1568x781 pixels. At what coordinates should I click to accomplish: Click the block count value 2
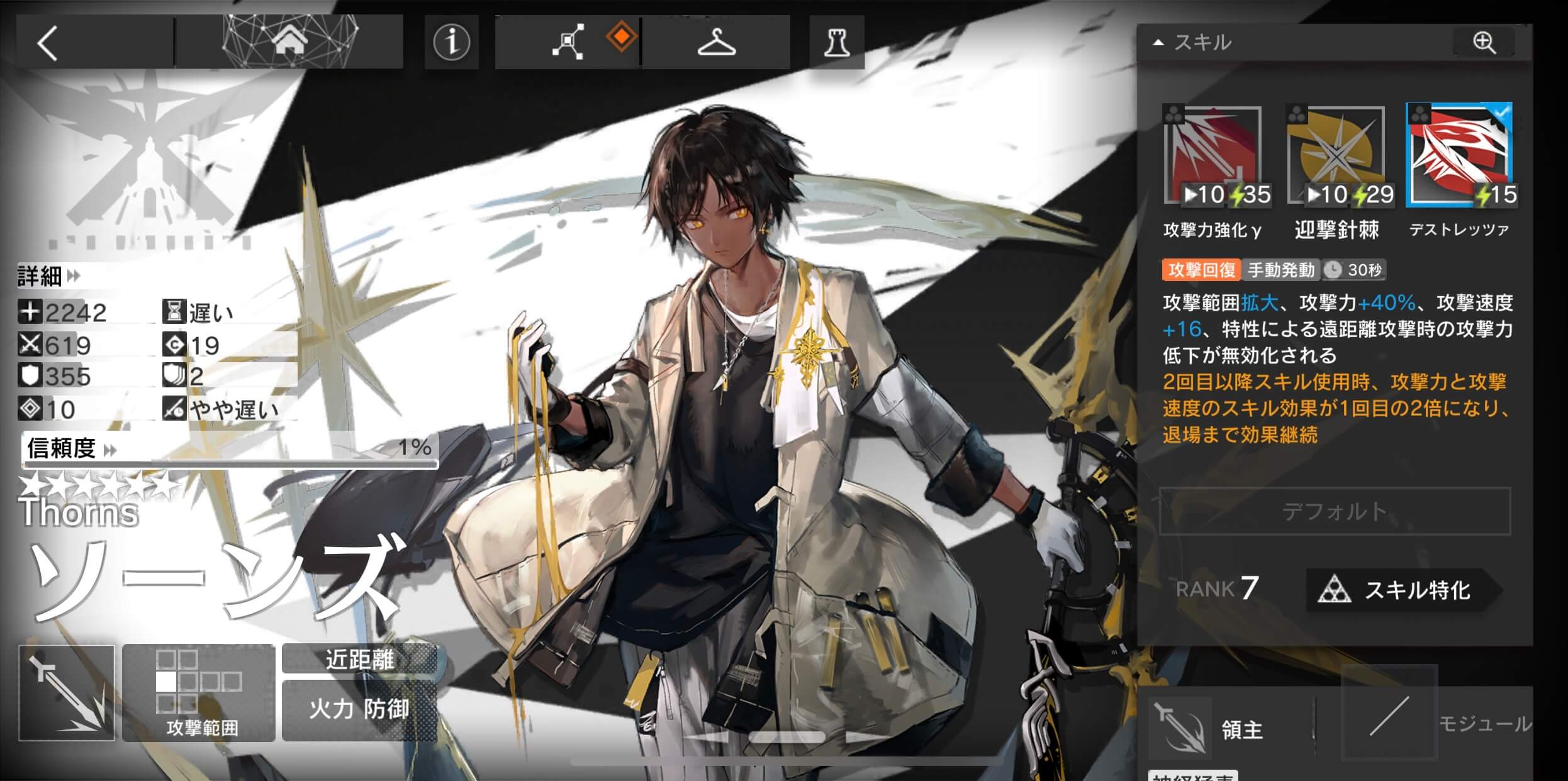[x=196, y=377]
